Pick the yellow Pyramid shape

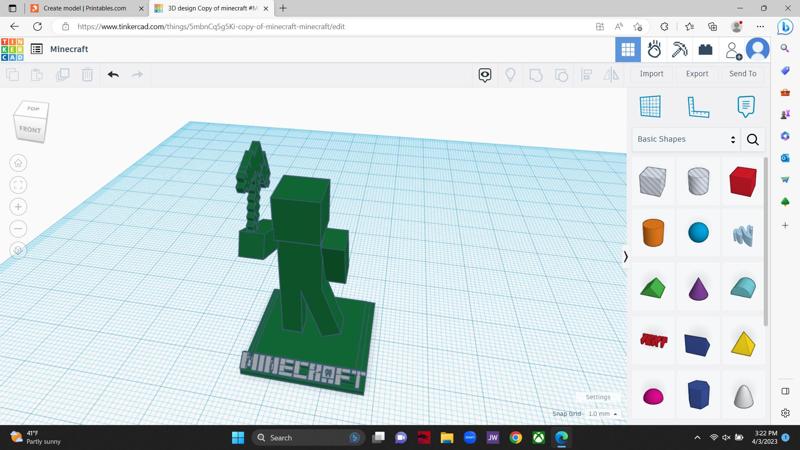[743, 343]
